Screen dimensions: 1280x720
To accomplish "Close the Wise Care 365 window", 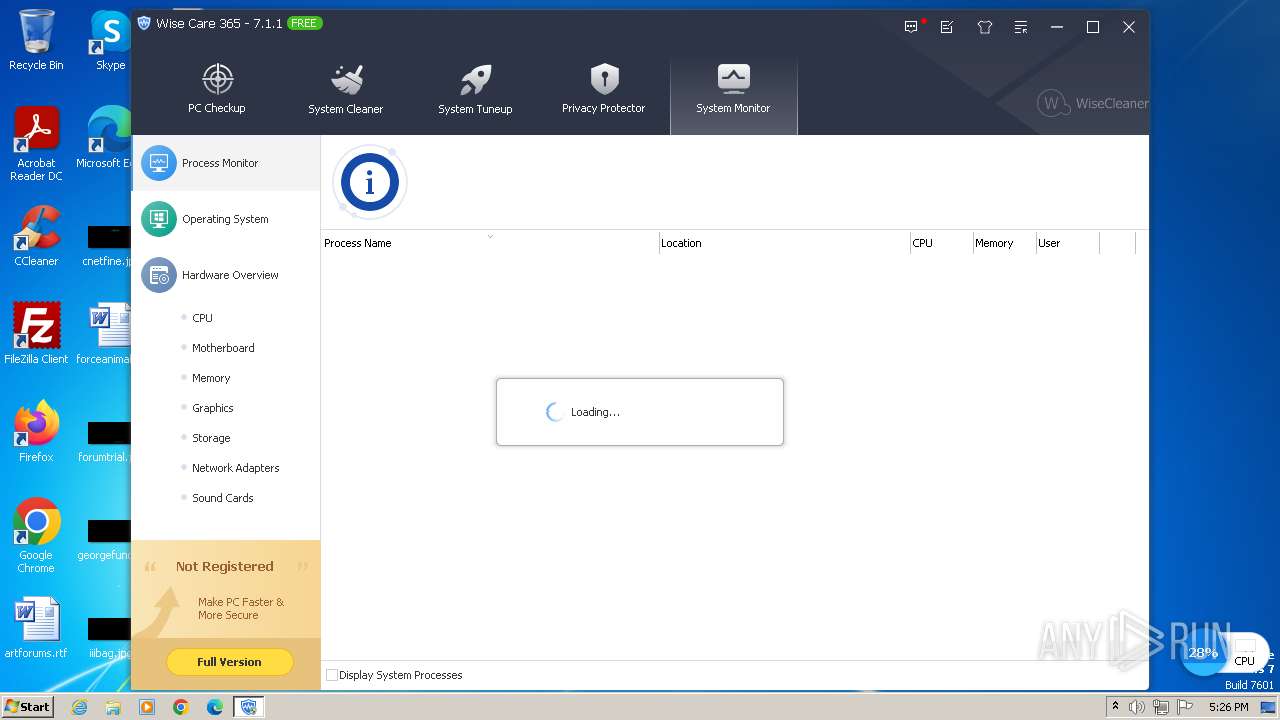I will 1129,27.
